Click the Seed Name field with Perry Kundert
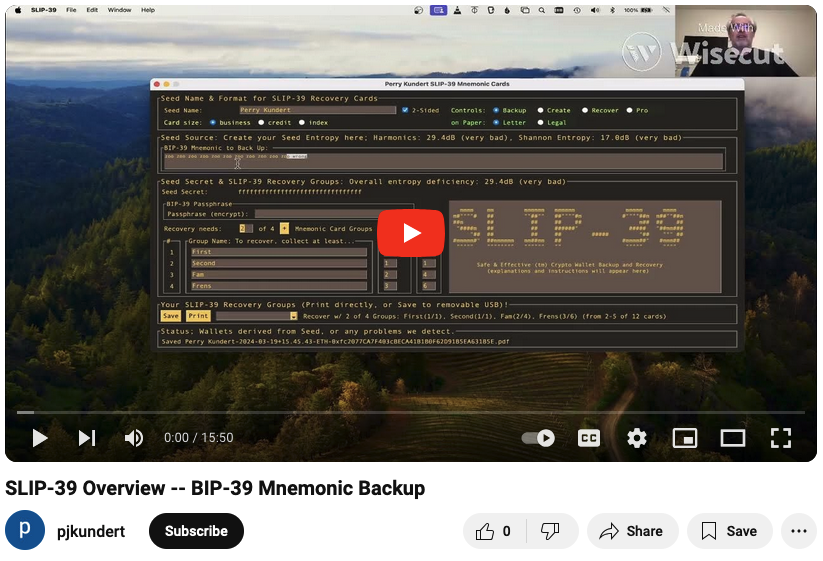This screenshot has width=823, height=561. (318, 110)
